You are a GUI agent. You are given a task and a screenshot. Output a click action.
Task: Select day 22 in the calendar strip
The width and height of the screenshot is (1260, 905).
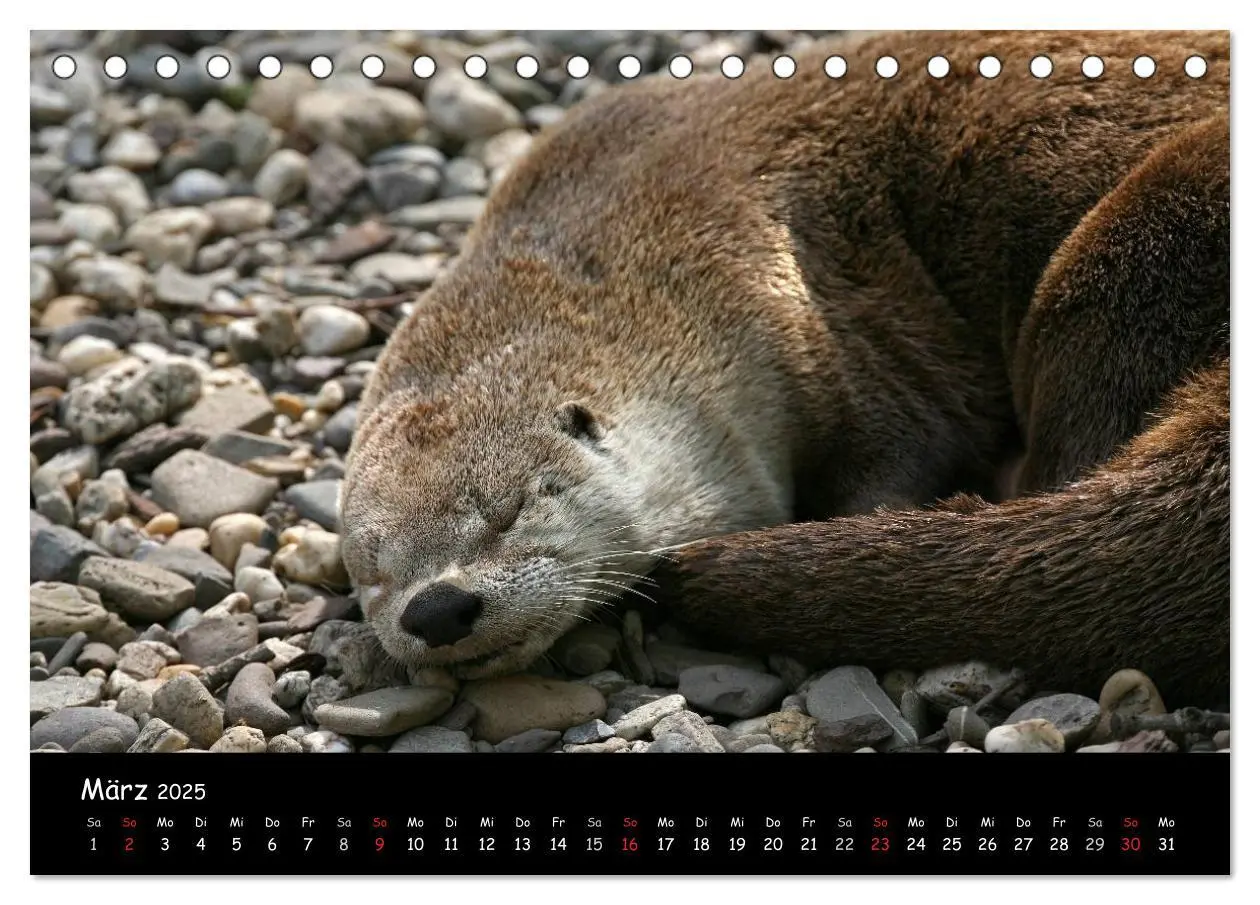(845, 844)
